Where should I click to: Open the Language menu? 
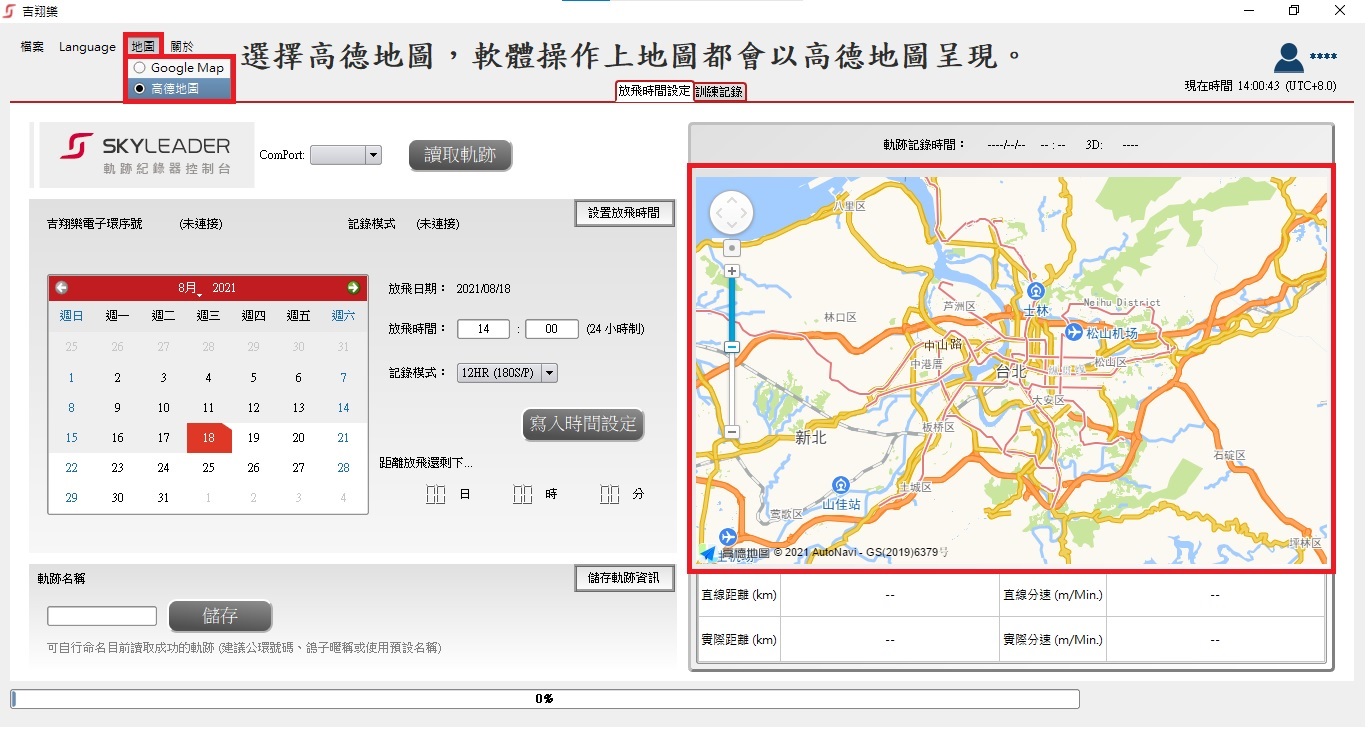pos(87,46)
